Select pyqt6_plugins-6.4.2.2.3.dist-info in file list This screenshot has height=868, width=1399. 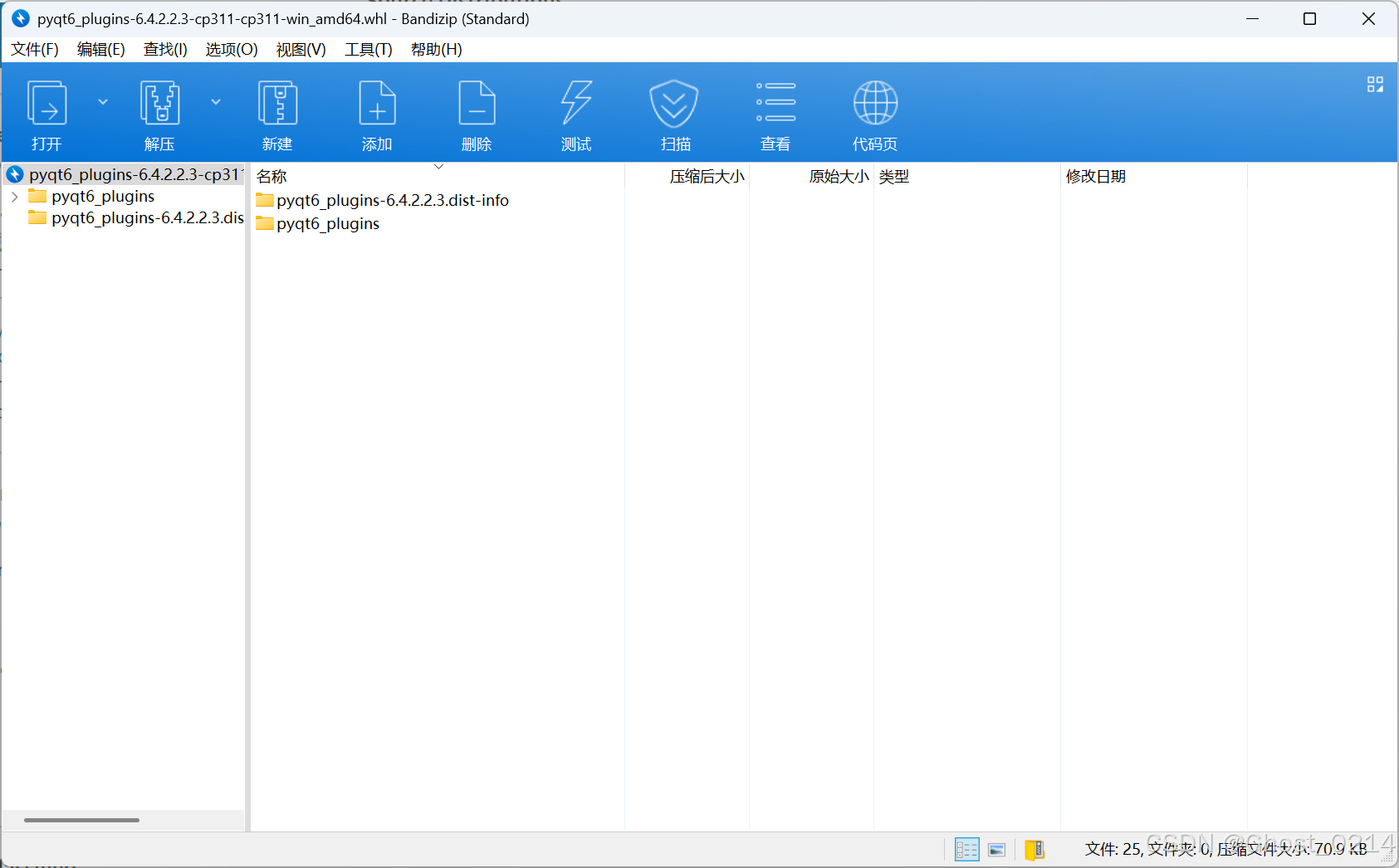click(383, 201)
